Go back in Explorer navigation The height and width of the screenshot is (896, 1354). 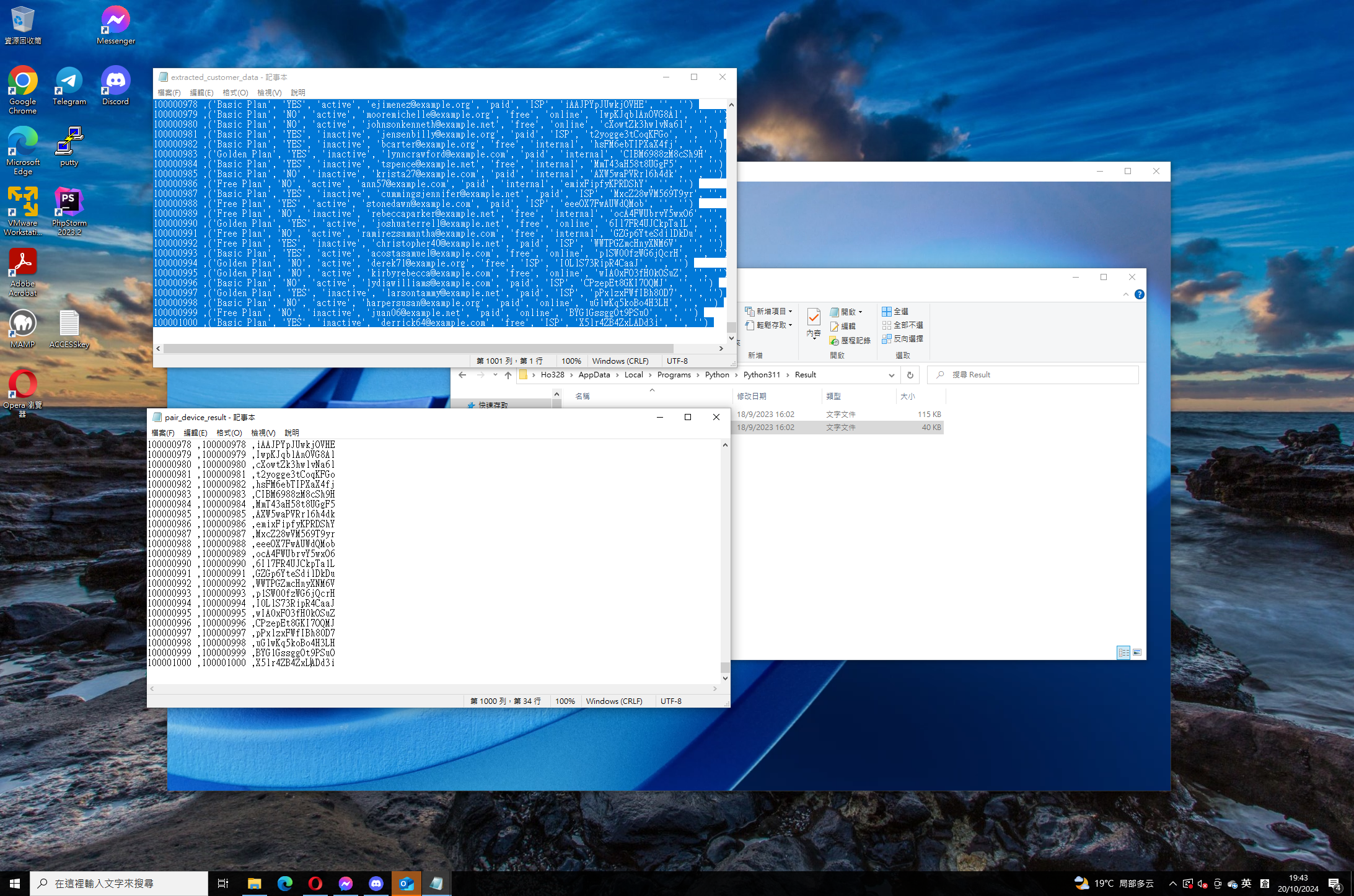click(x=462, y=375)
